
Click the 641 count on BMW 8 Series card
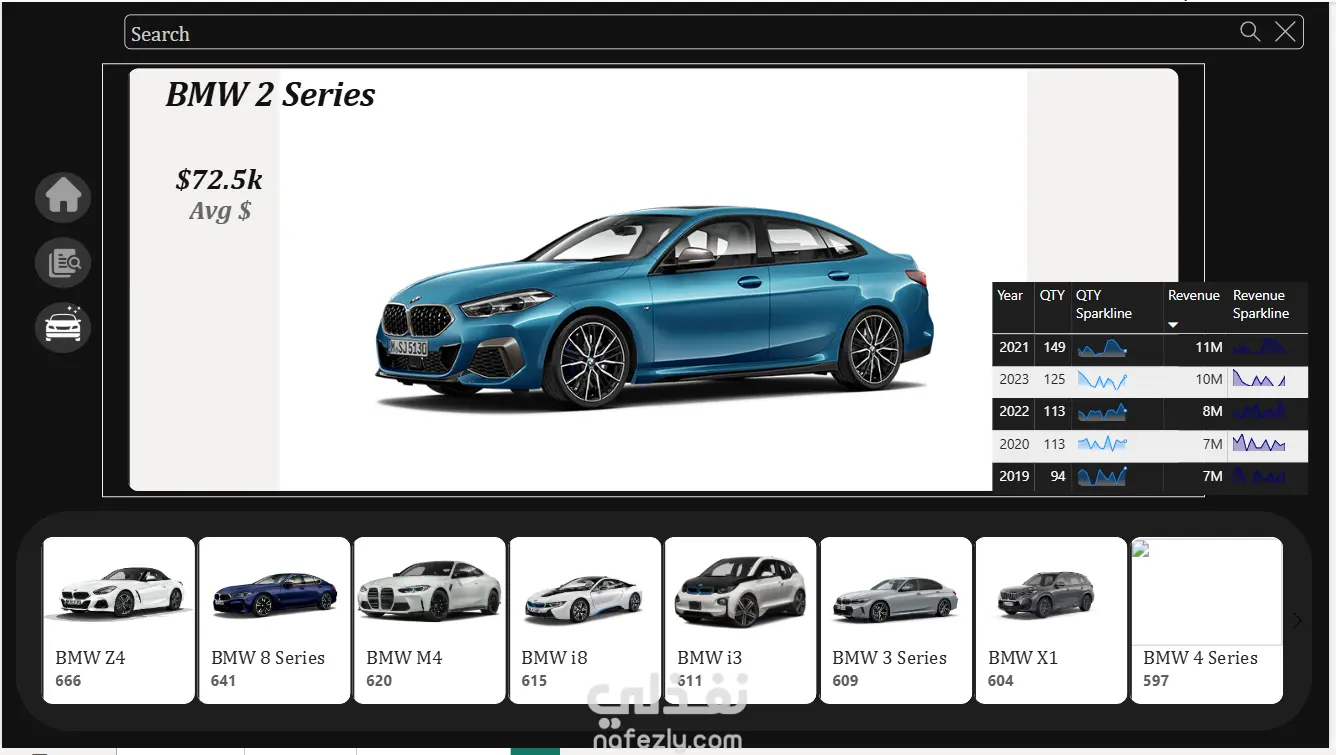[x=223, y=681]
